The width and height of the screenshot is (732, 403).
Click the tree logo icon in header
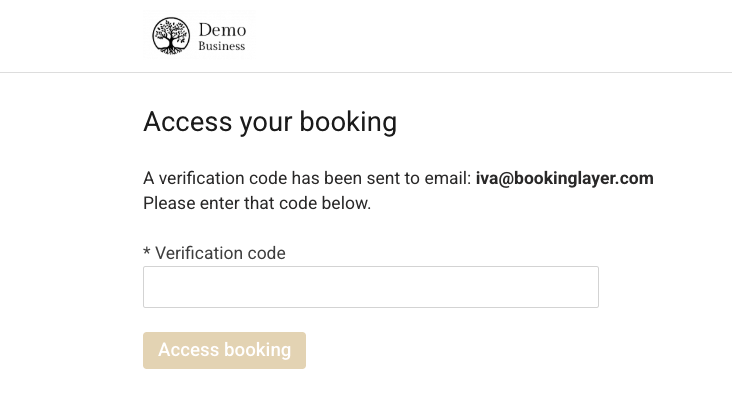[171, 36]
